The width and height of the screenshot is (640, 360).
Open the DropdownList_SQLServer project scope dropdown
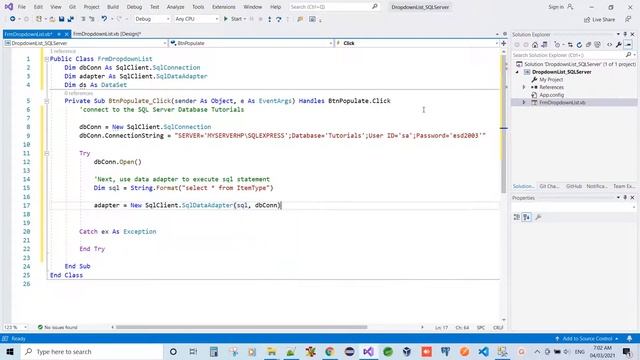[x=86, y=43]
